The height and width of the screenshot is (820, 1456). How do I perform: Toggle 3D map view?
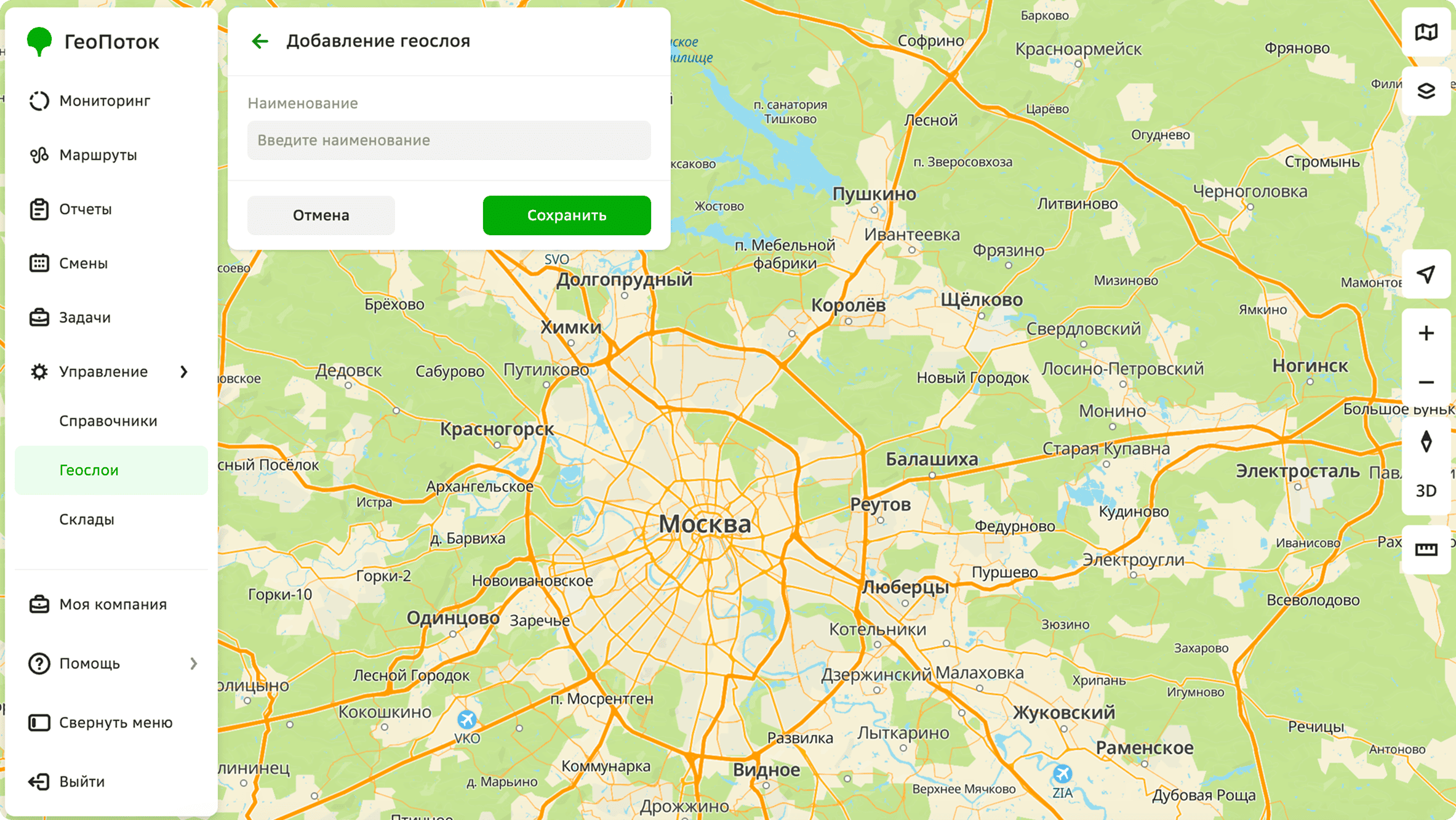1426,491
